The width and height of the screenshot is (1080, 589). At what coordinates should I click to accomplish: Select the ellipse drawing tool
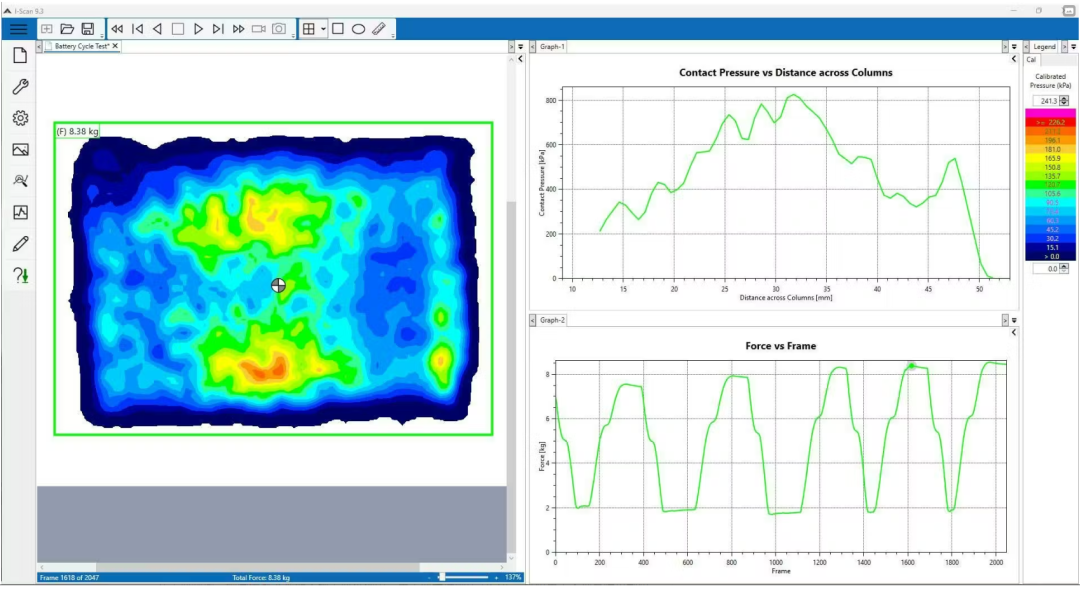click(358, 29)
